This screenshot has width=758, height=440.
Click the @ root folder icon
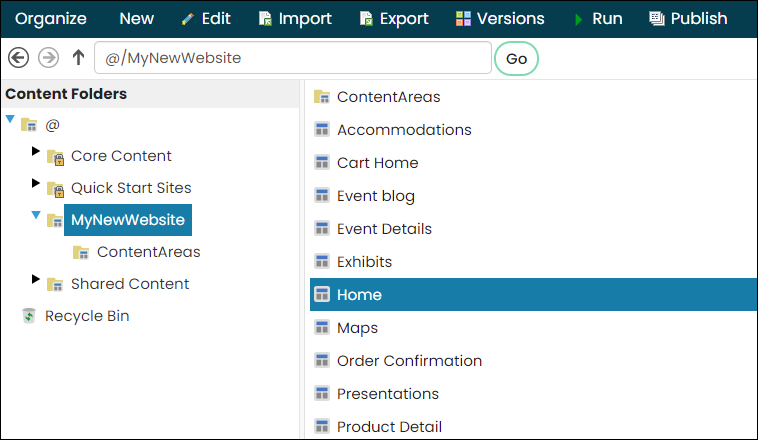tap(29, 125)
